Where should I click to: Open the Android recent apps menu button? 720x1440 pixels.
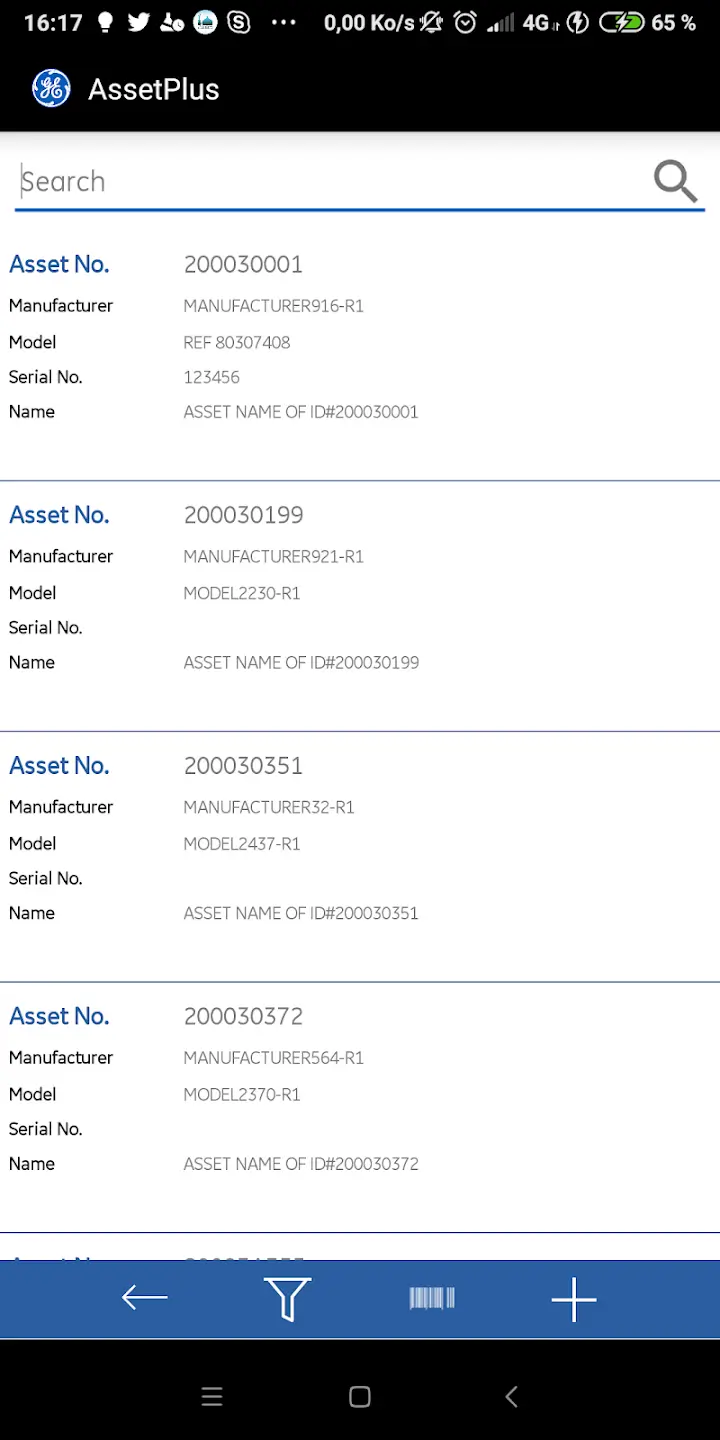click(212, 1397)
